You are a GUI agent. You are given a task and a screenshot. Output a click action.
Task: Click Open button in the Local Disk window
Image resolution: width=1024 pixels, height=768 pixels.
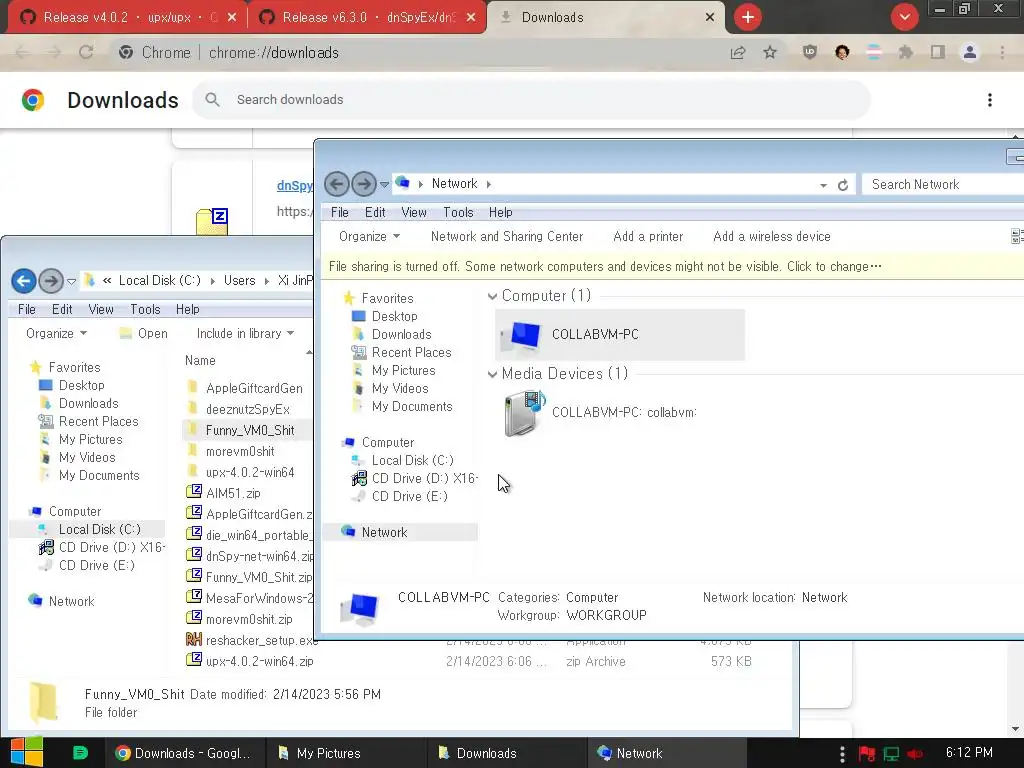click(x=144, y=334)
